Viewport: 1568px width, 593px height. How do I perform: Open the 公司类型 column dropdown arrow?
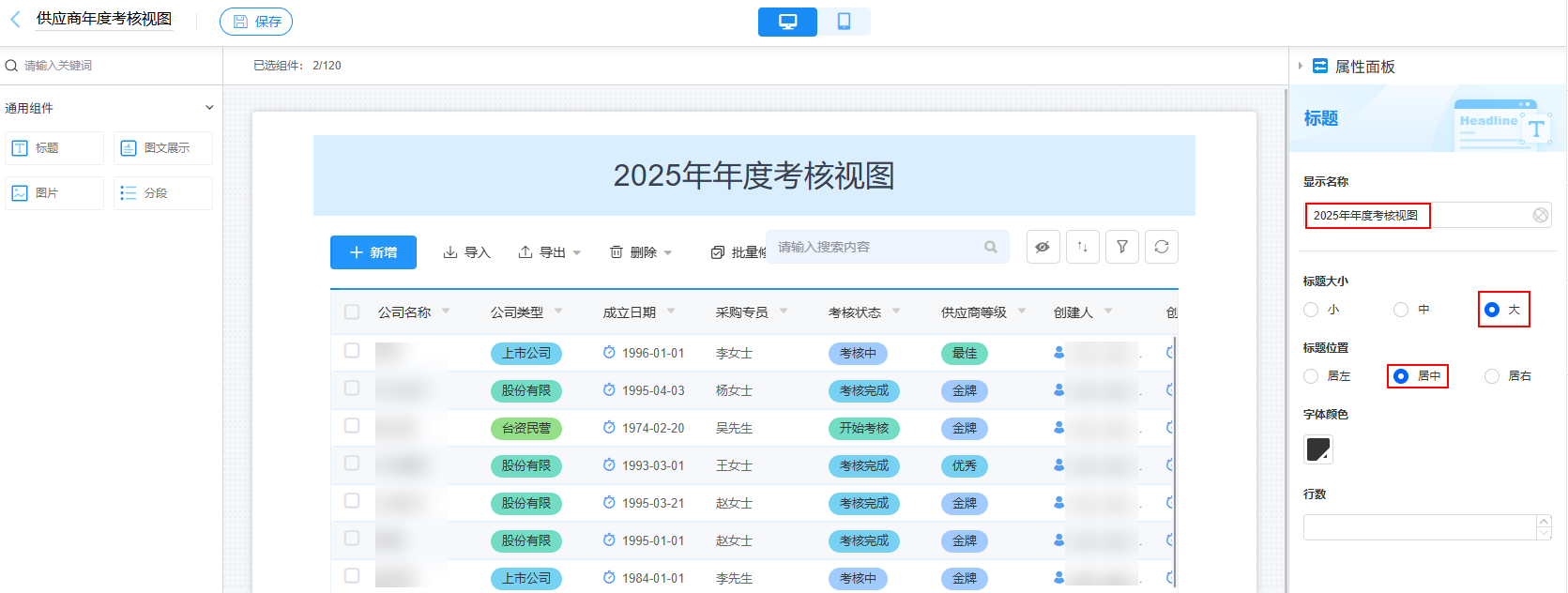click(558, 311)
